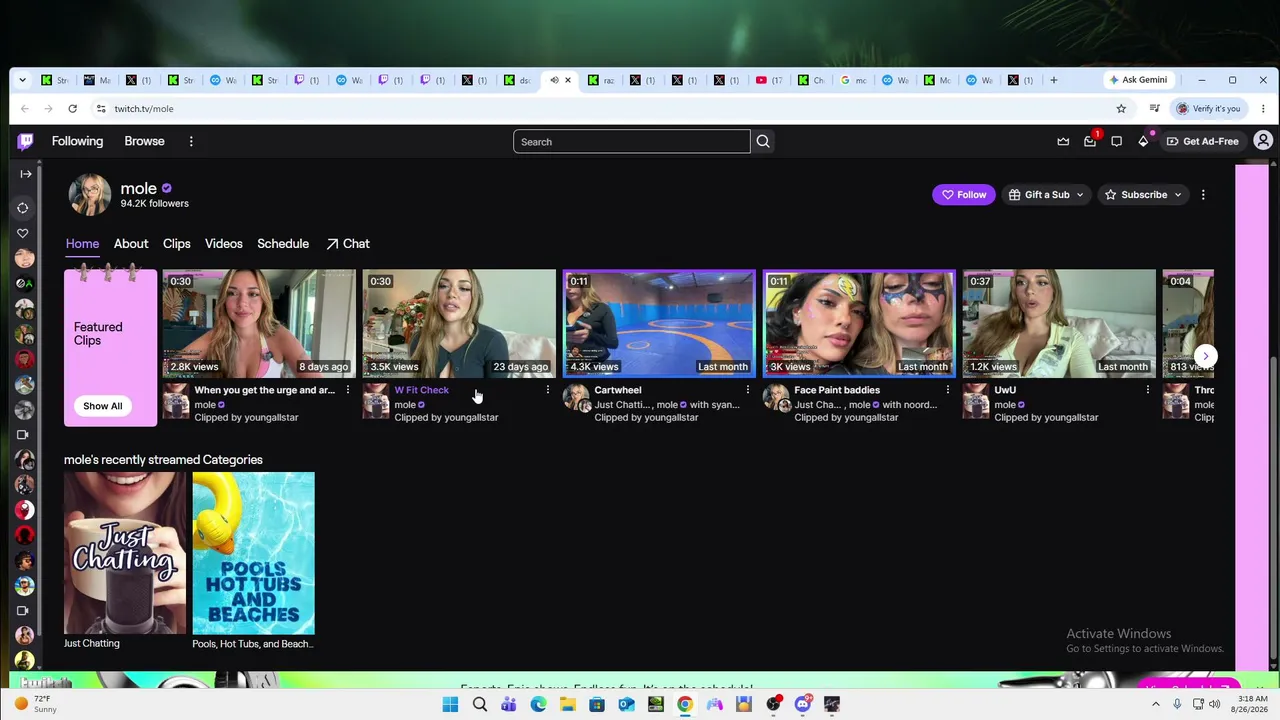Screen dimensions: 1280x720
Task: Click the Twitch logo home icon
Action: [x=25, y=141]
